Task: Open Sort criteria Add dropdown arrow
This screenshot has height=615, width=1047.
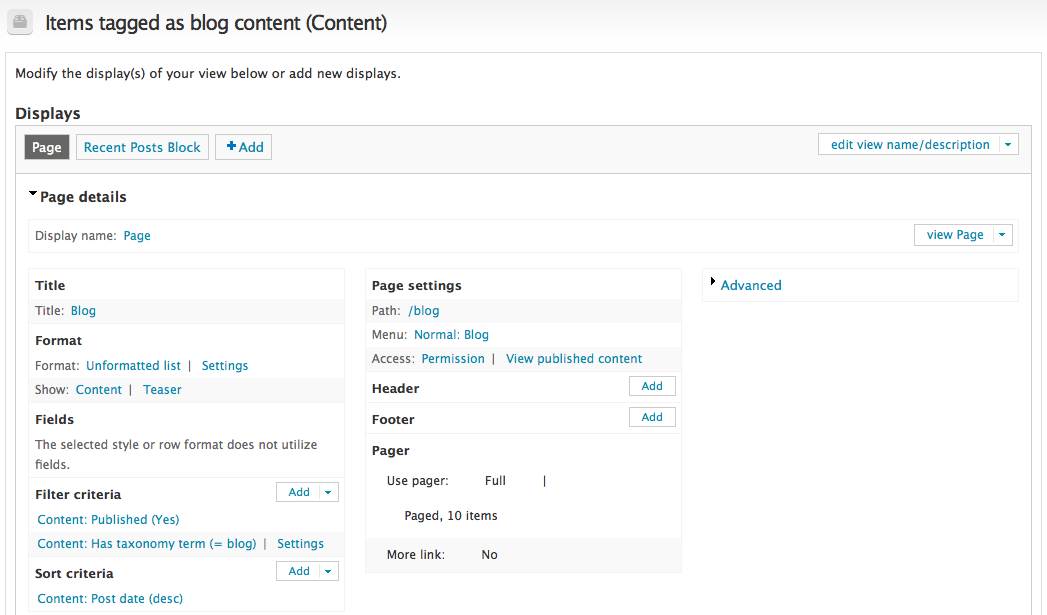Action: tap(329, 571)
